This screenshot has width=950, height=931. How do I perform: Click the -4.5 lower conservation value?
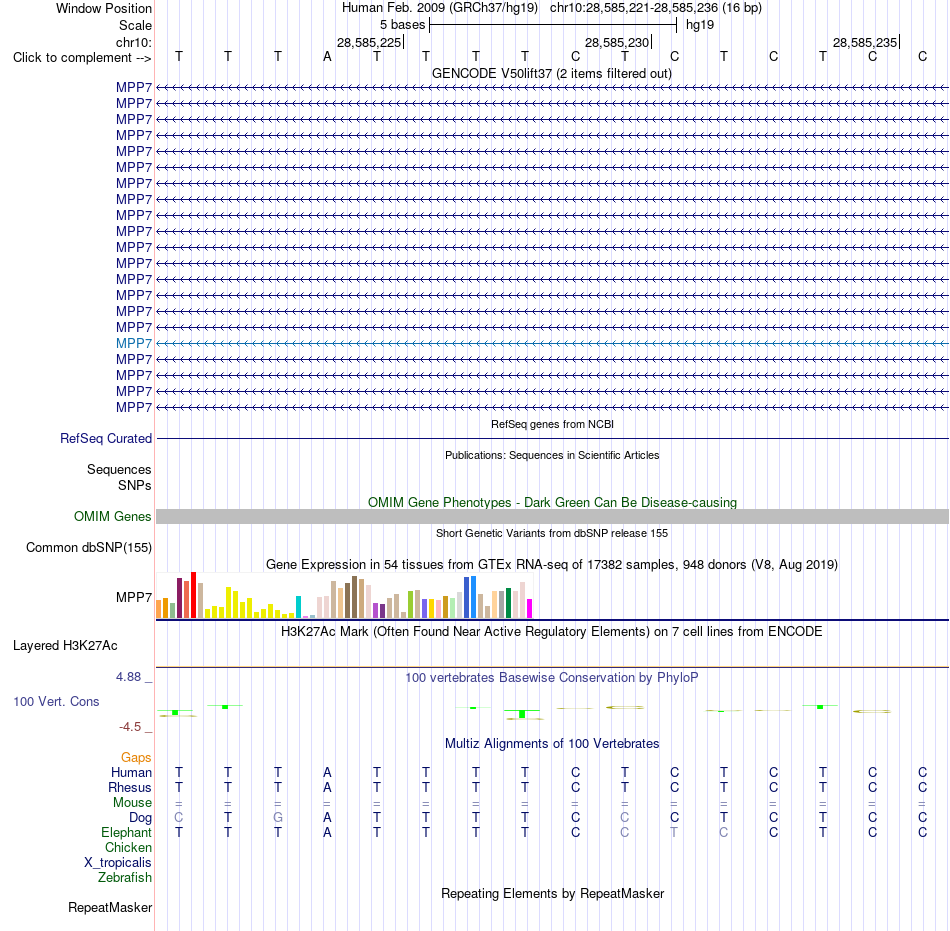pyautogui.click(x=130, y=726)
